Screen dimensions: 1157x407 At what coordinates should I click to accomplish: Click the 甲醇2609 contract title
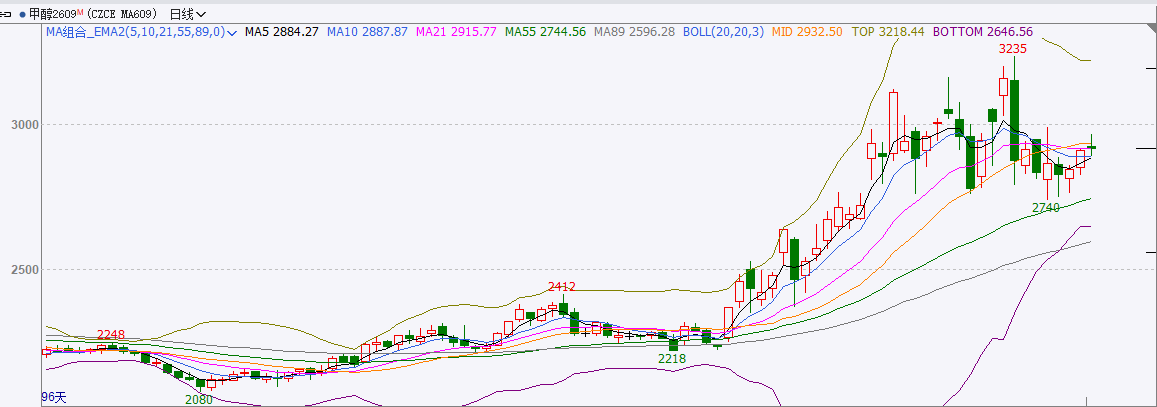[x=52, y=15]
